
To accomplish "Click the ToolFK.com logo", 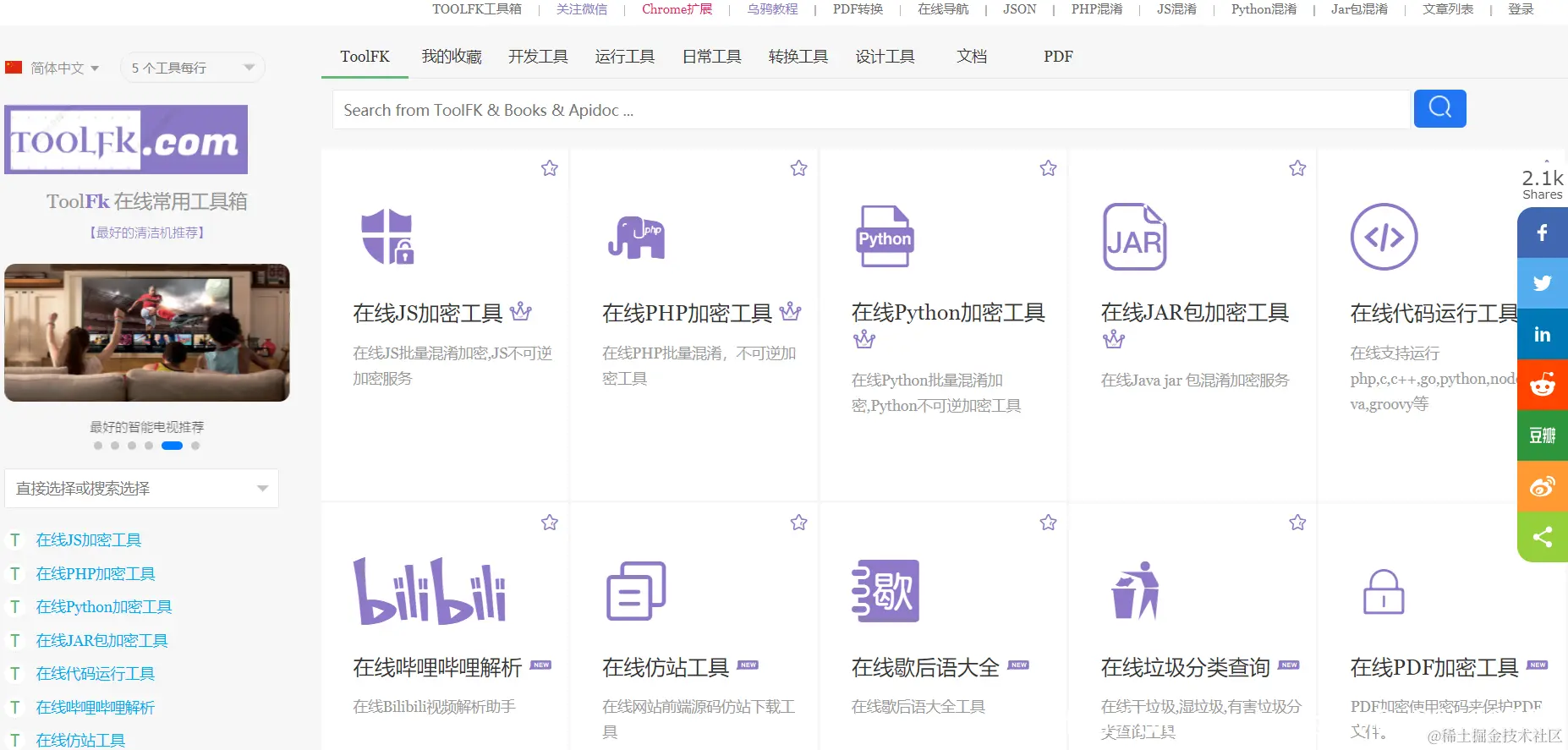I will pyautogui.click(x=126, y=140).
